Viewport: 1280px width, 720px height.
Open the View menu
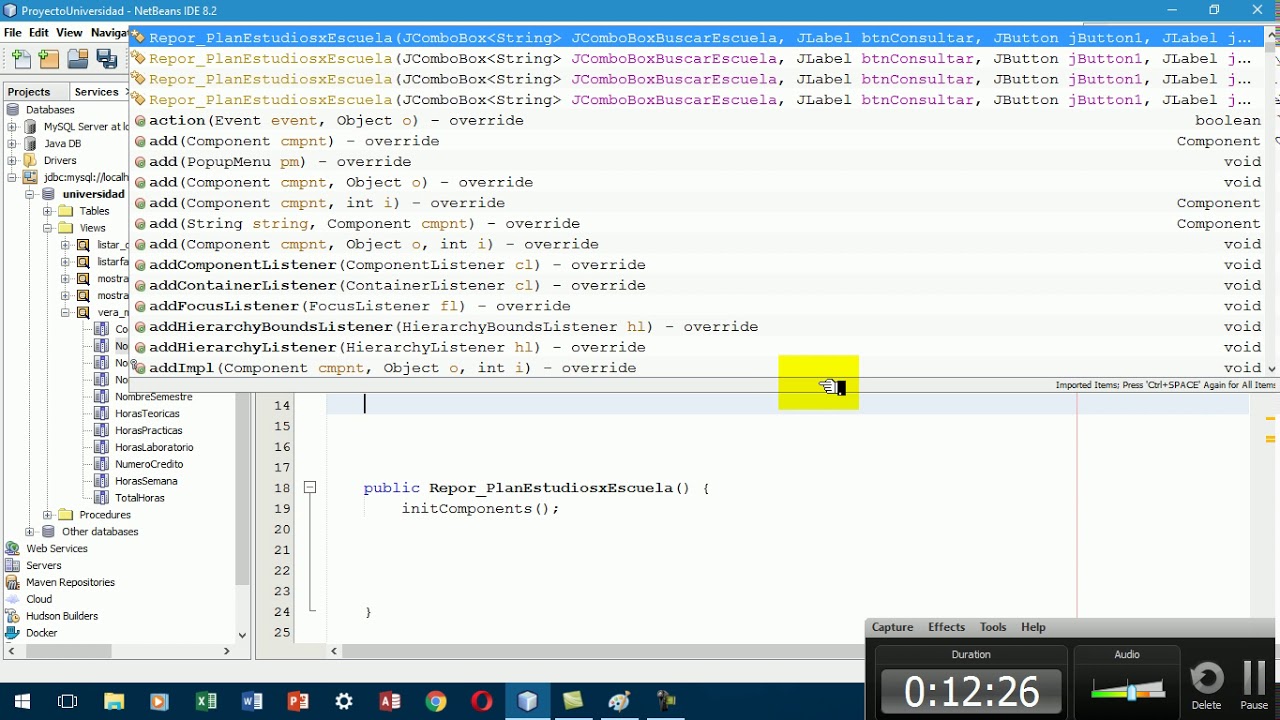(69, 32)
